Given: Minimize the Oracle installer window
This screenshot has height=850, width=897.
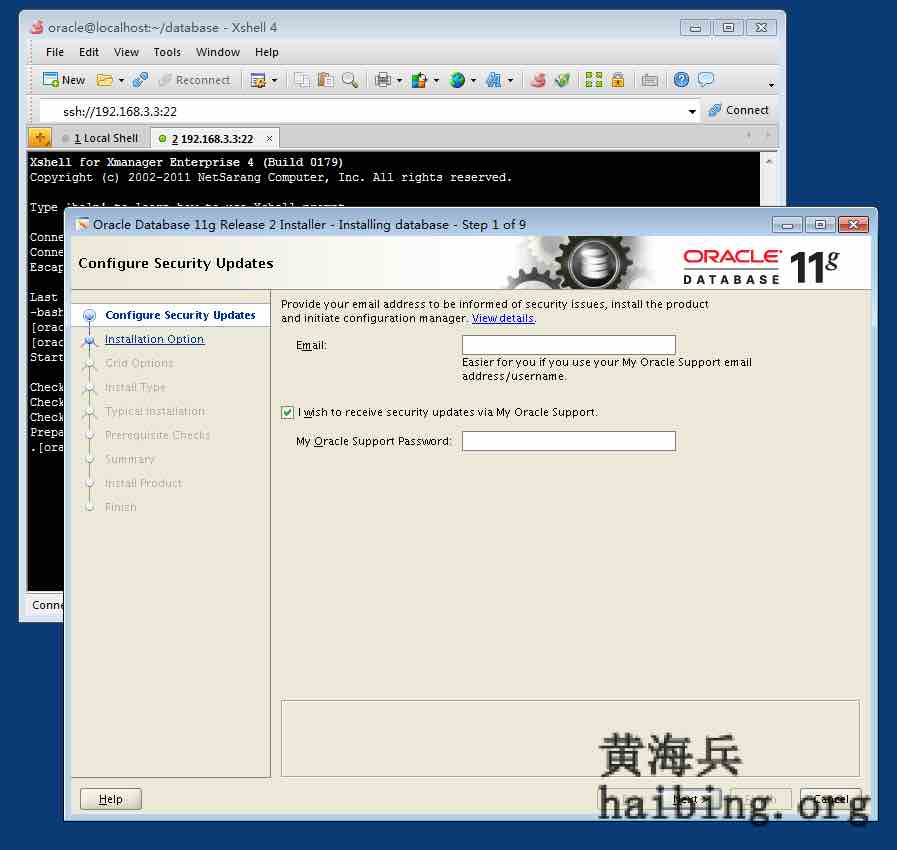Looking at the screenshot, I should (787, 225).
